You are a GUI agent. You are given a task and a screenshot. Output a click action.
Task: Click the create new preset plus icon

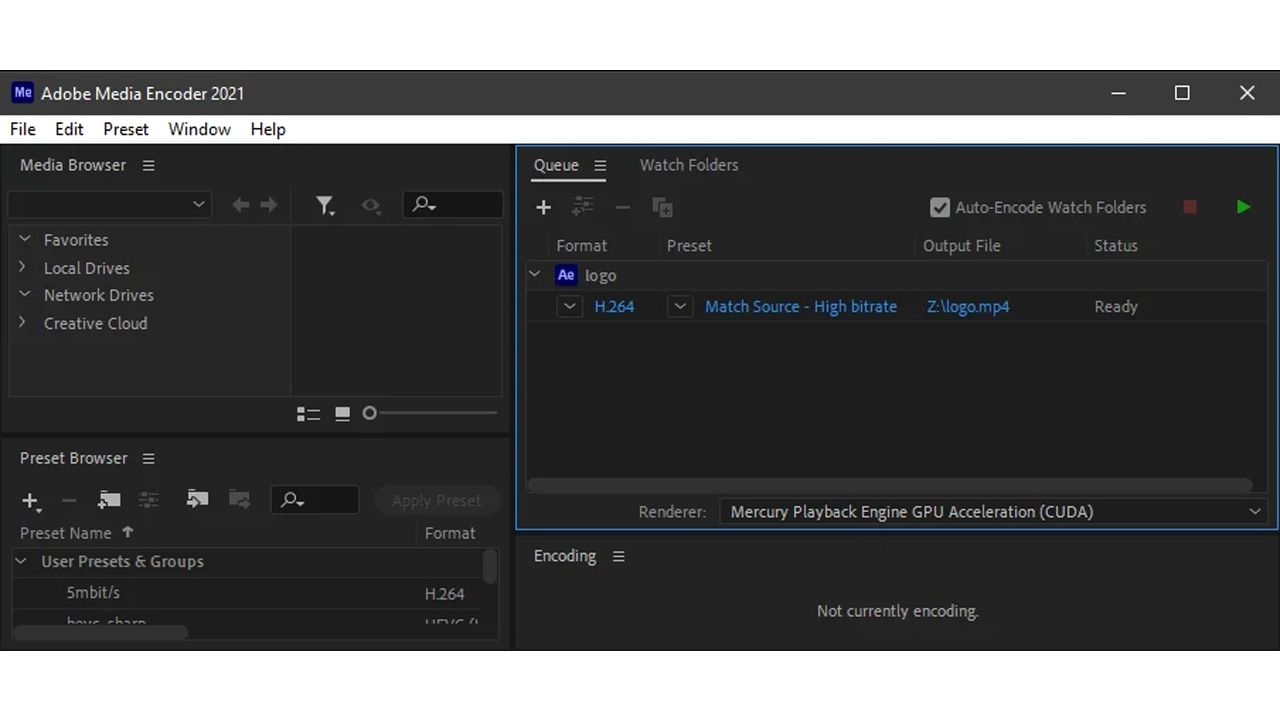[x=30, y=501]
